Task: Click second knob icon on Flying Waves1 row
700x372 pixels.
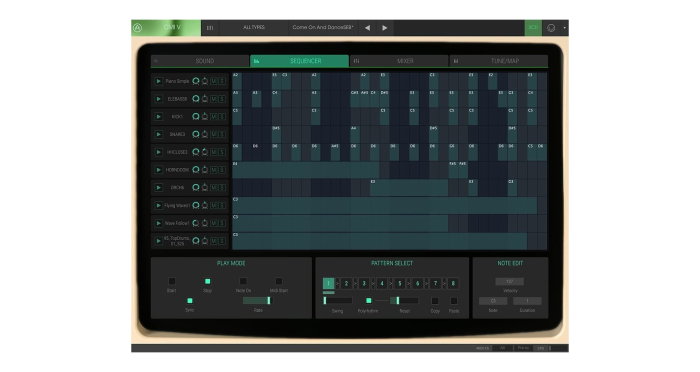Action: (x=205, y=205)
